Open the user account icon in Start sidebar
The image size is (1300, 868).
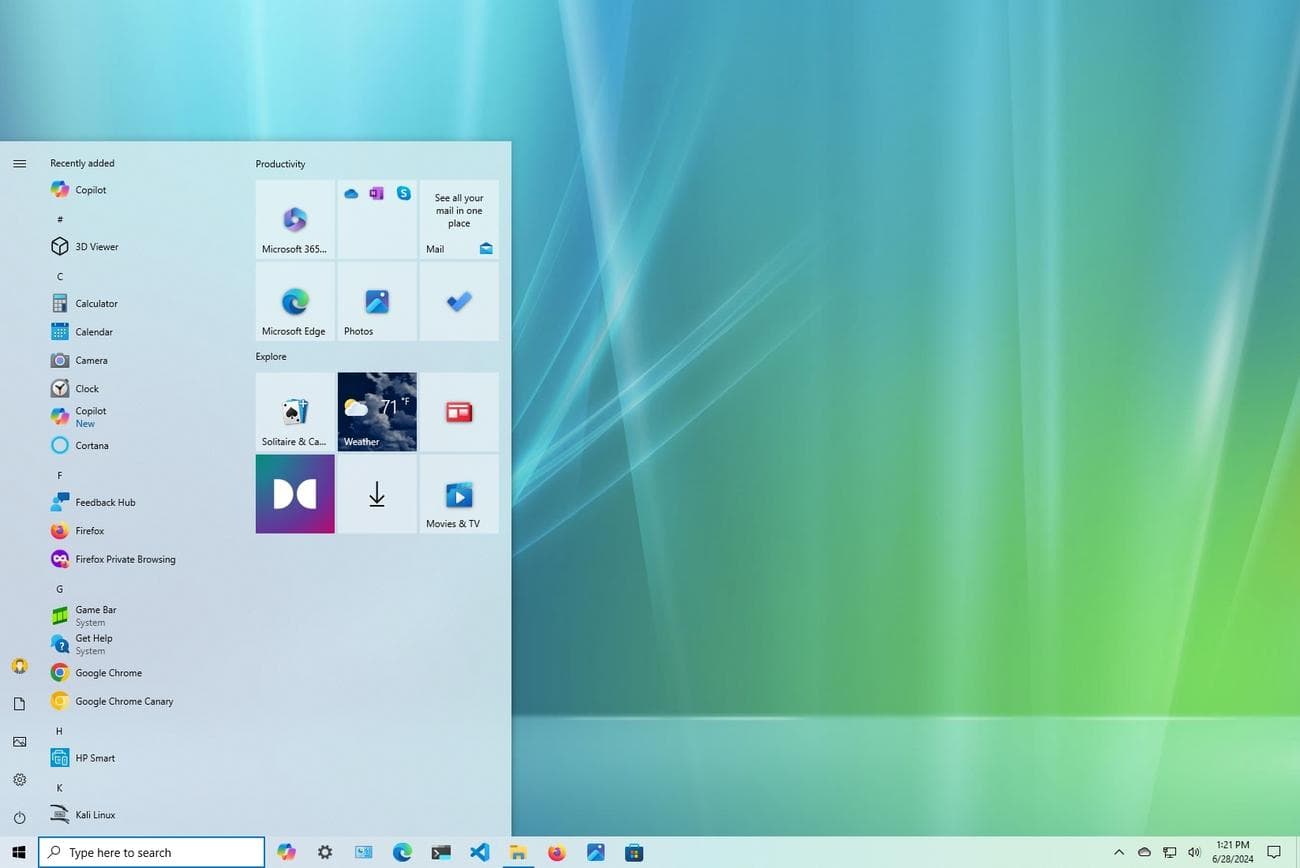[x=19, y=666]
